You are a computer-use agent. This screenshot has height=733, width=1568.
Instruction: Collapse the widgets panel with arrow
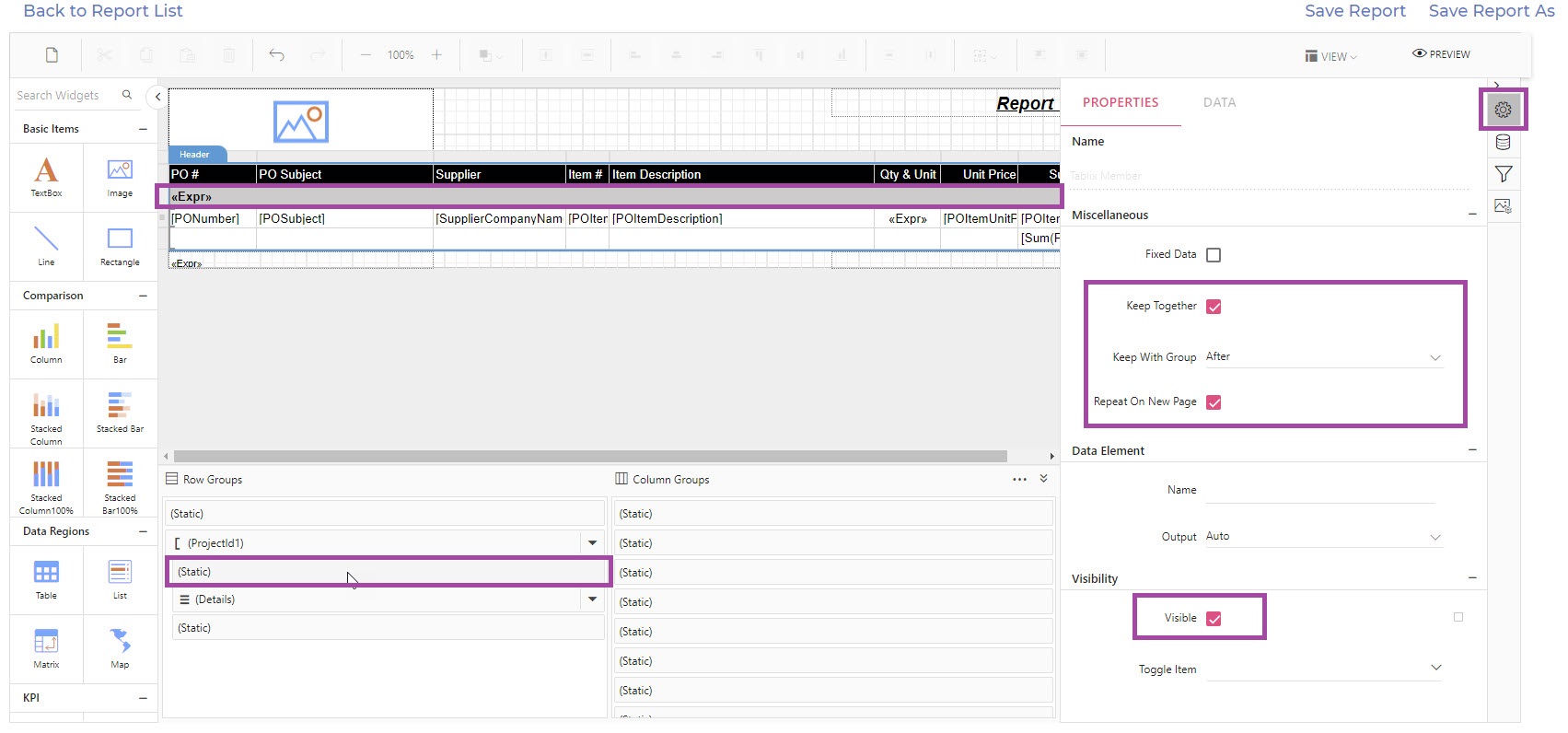157,97
